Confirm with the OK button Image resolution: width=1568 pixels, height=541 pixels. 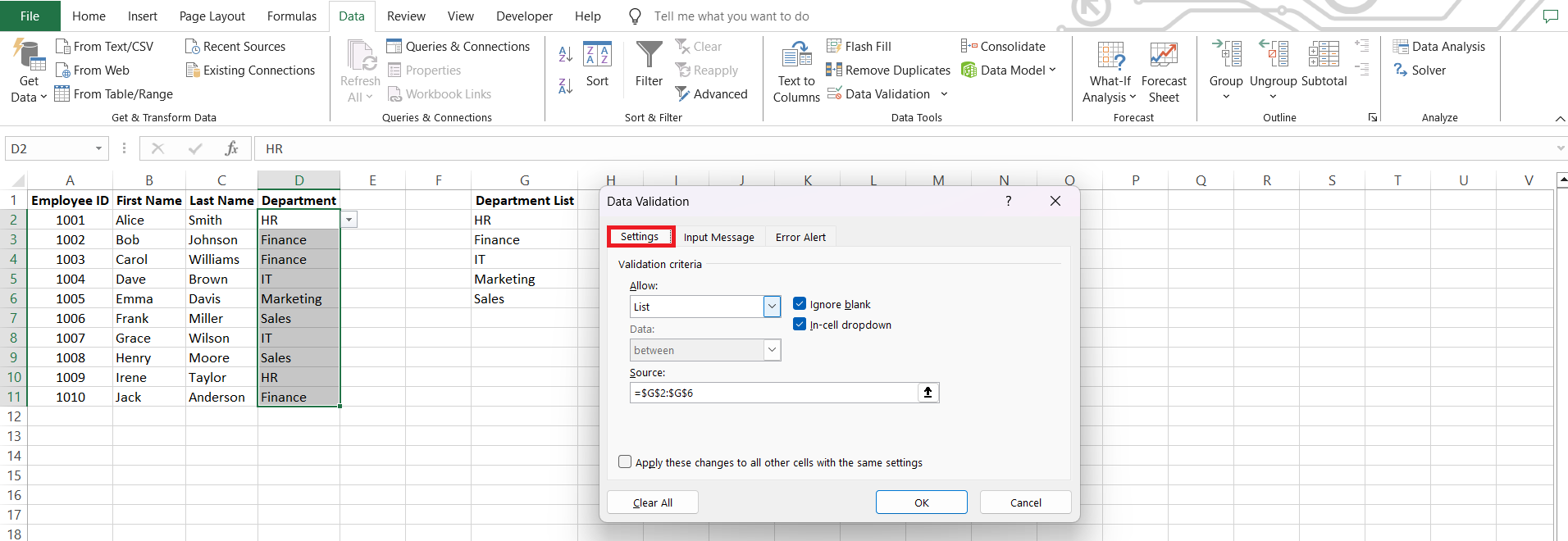[922, 502]
